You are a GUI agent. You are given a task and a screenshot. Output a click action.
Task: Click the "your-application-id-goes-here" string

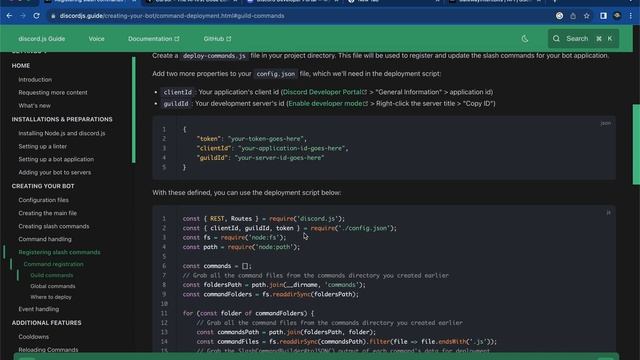[292, 148]
